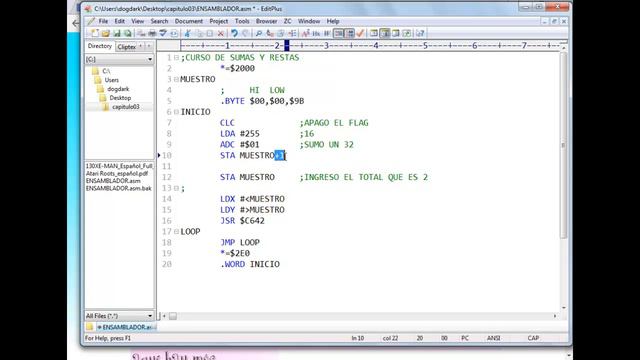640x360 pixels.
Task: Open the Search menu
Action: (x=159, y=21)
